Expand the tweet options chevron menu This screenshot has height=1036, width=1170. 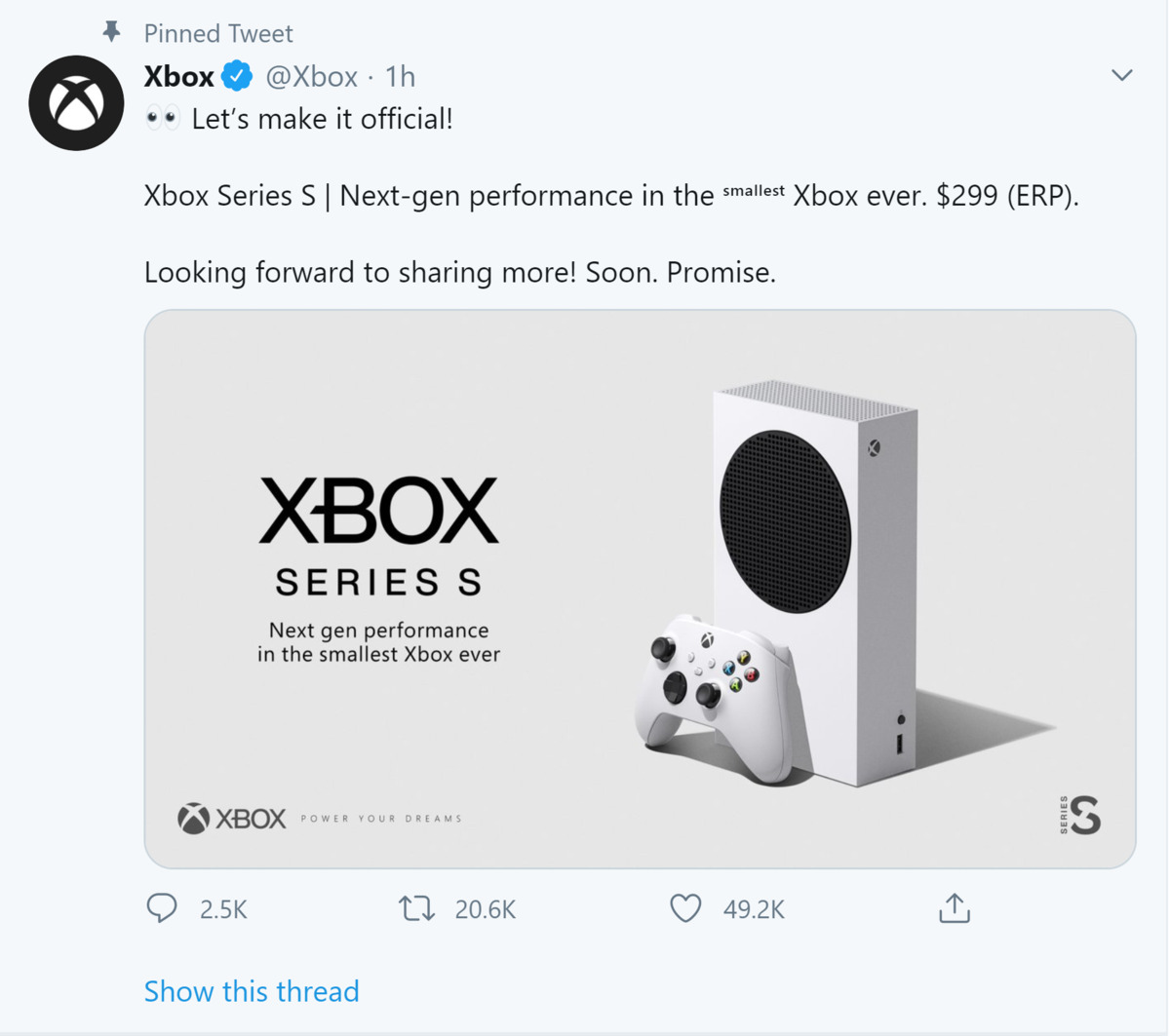coord(1121,75)
